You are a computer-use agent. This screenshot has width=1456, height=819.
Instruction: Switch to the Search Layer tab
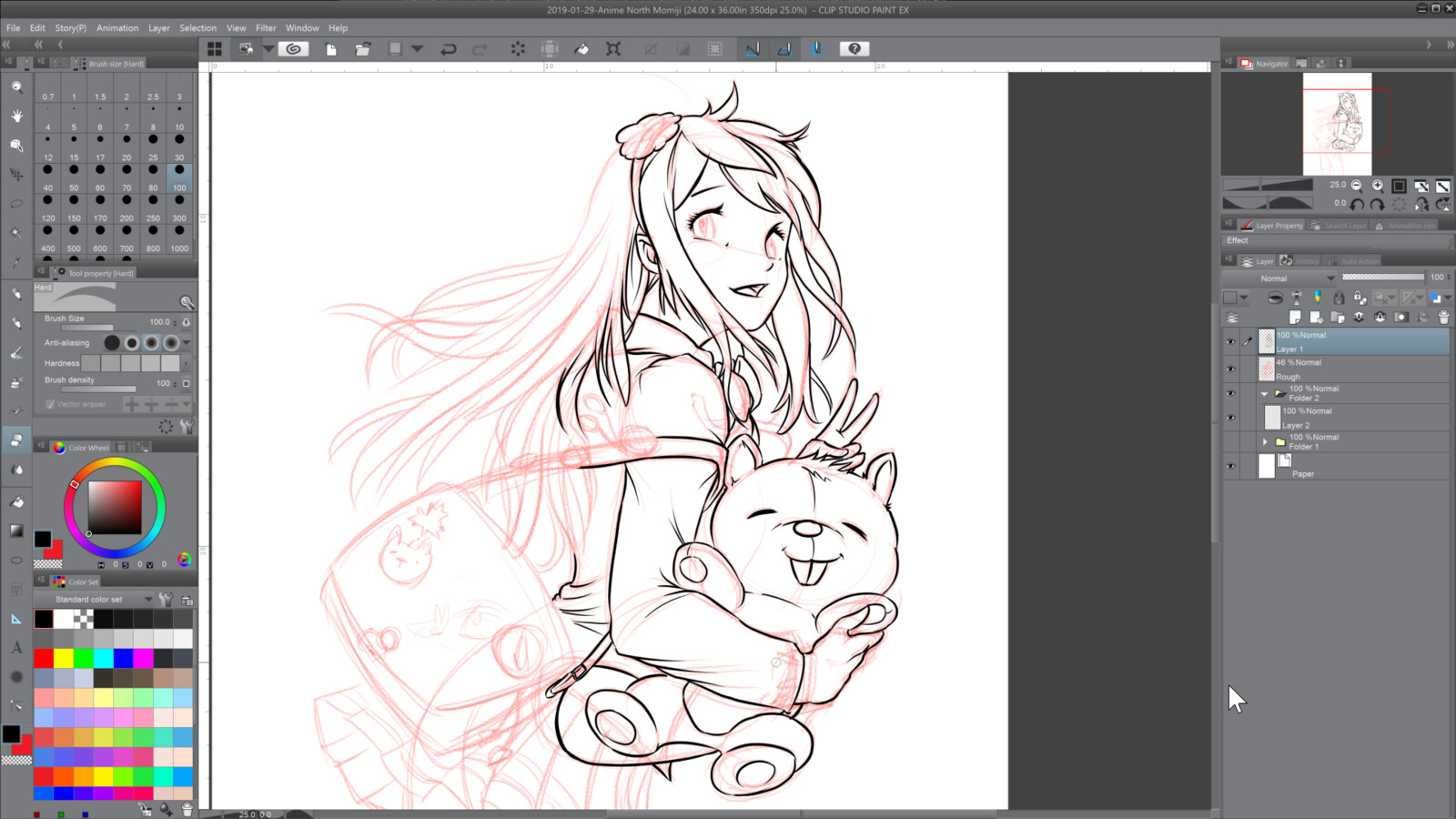[x=1339, y=226]
